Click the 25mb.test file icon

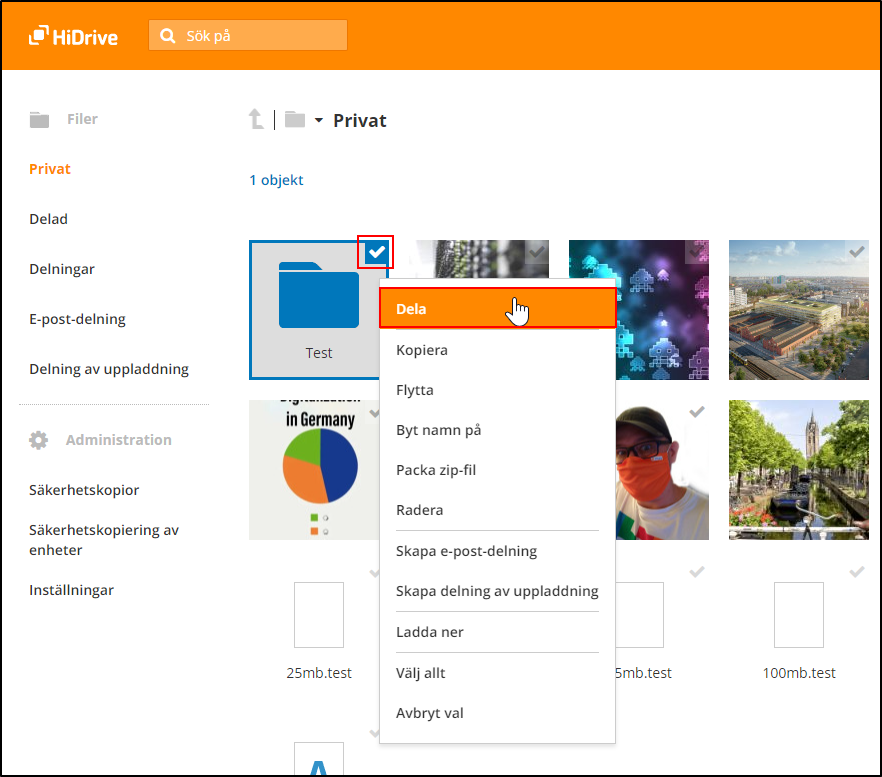318,615
